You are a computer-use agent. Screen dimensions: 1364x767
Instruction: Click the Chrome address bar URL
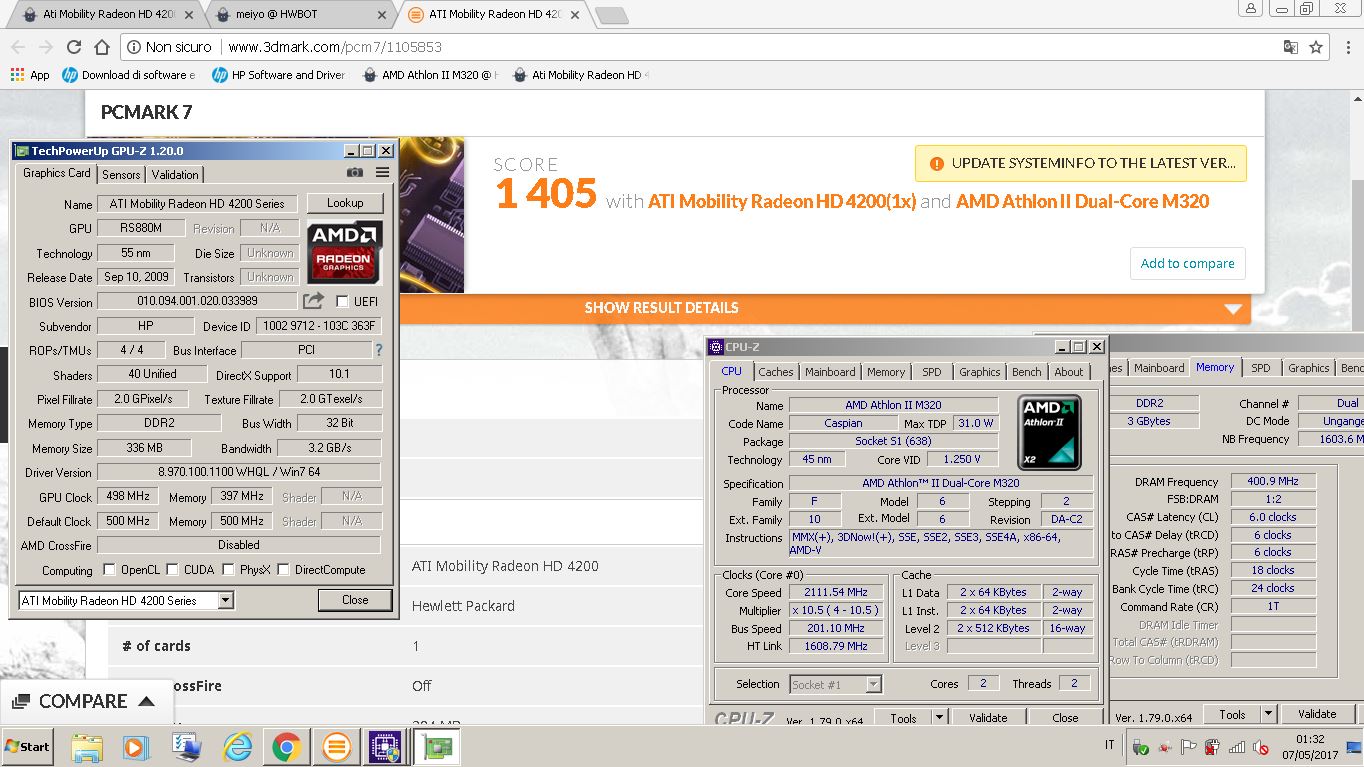tap(335, 47)
